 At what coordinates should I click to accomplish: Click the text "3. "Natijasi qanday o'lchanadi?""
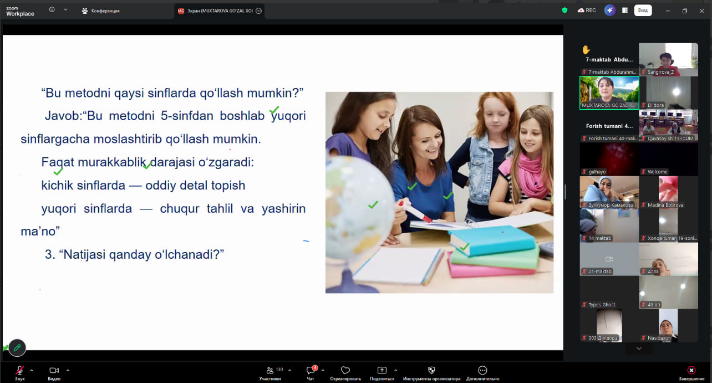(x=134, y=254)
